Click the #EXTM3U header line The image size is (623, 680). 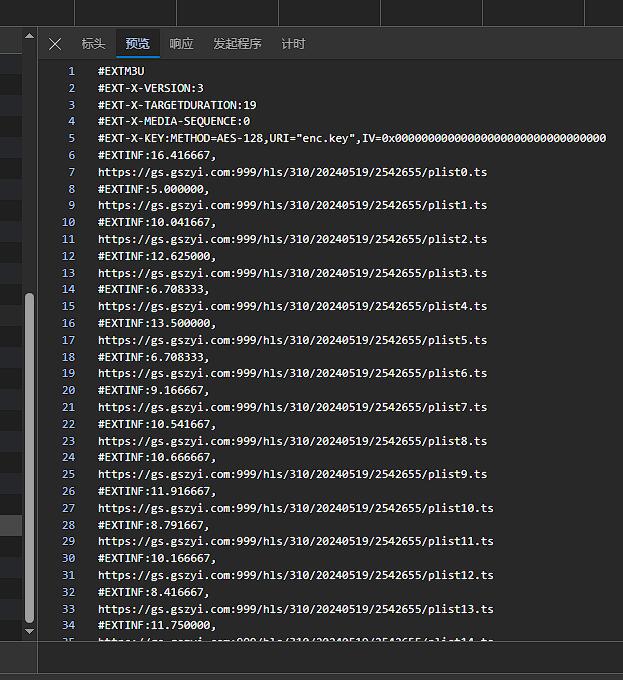pyautogui.click(x=128, y=71)
